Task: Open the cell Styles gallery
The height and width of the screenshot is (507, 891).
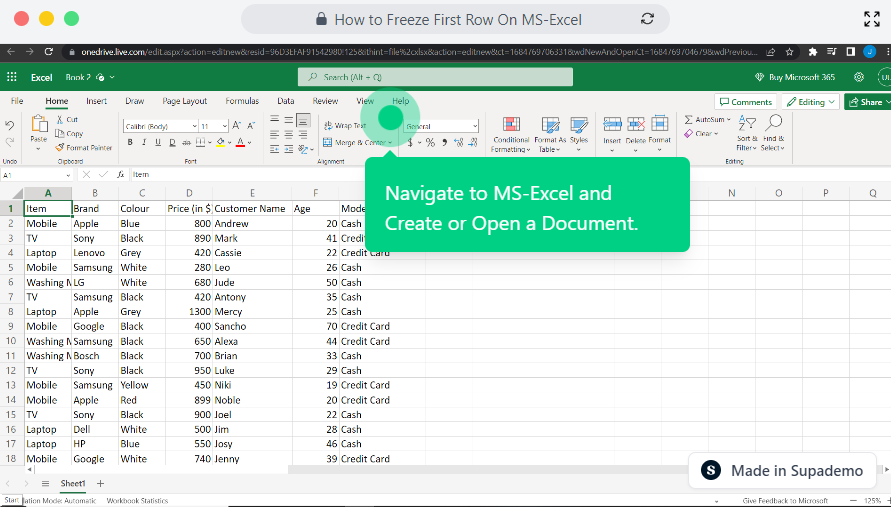Action: 578,134
